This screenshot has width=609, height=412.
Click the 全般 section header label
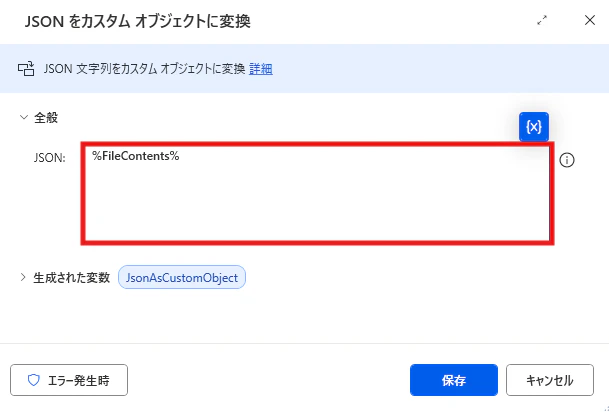tap(46, 117)
